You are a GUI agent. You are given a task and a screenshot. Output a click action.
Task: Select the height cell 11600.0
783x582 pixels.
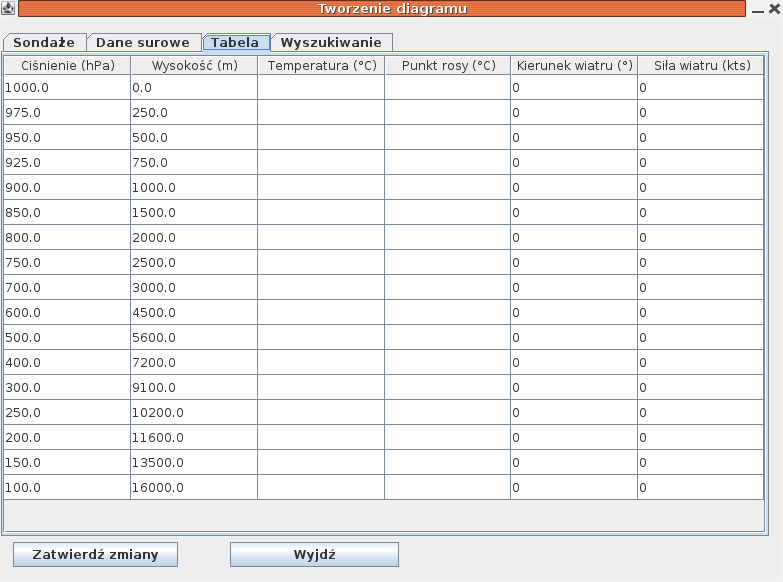pos(194,437)
